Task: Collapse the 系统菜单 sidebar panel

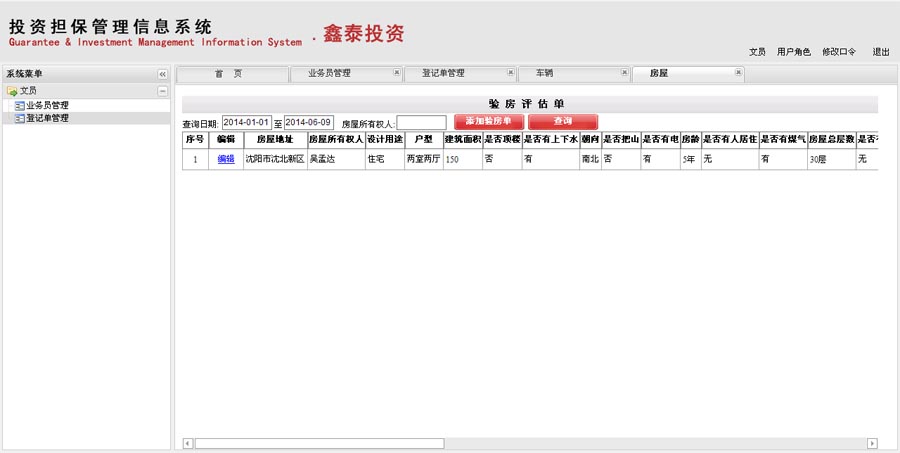Action: tap(162, 74)
